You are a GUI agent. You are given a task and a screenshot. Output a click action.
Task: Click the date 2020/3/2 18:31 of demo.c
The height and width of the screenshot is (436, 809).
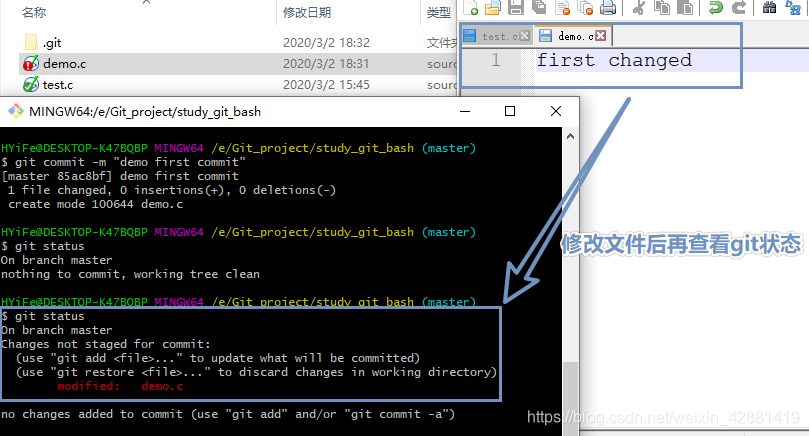(x=326, y=63)
